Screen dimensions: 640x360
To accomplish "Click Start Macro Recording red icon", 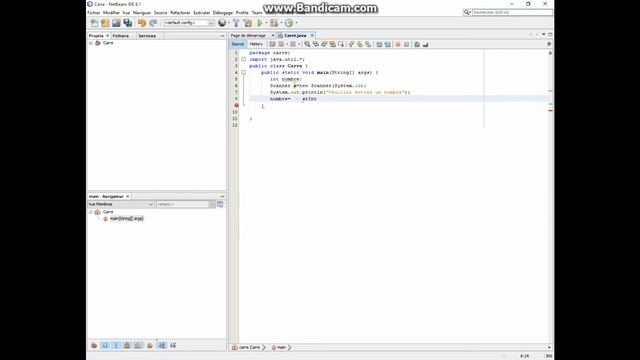I will coord(398,44).
